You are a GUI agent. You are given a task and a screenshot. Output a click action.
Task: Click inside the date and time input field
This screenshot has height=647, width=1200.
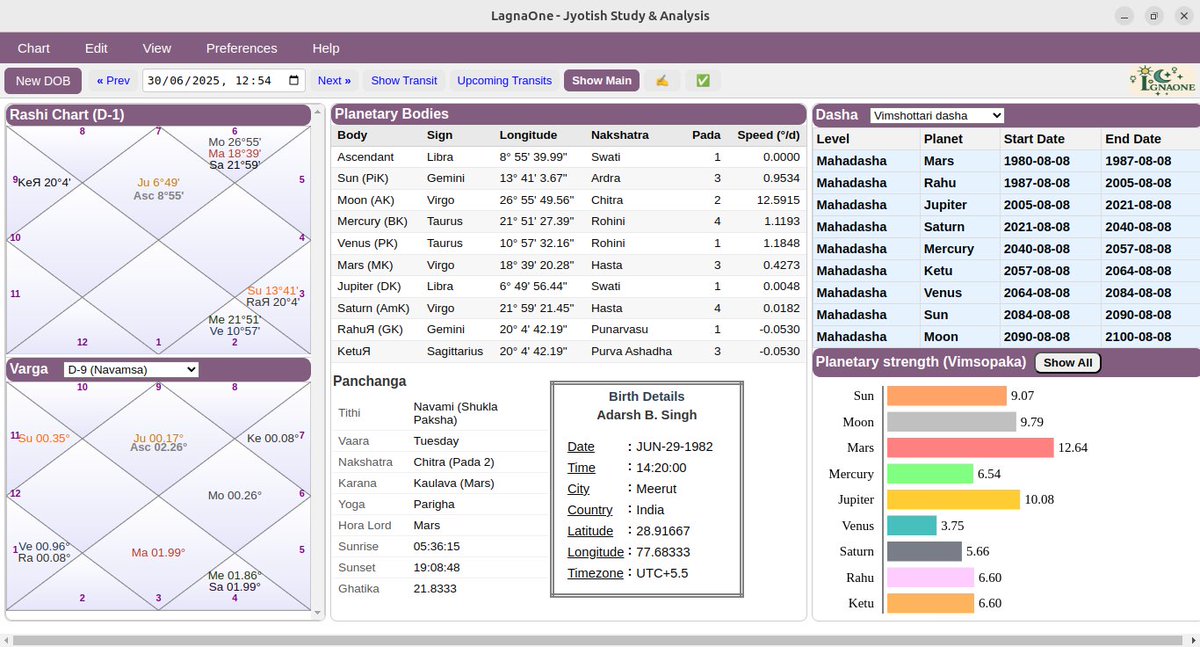210,80
